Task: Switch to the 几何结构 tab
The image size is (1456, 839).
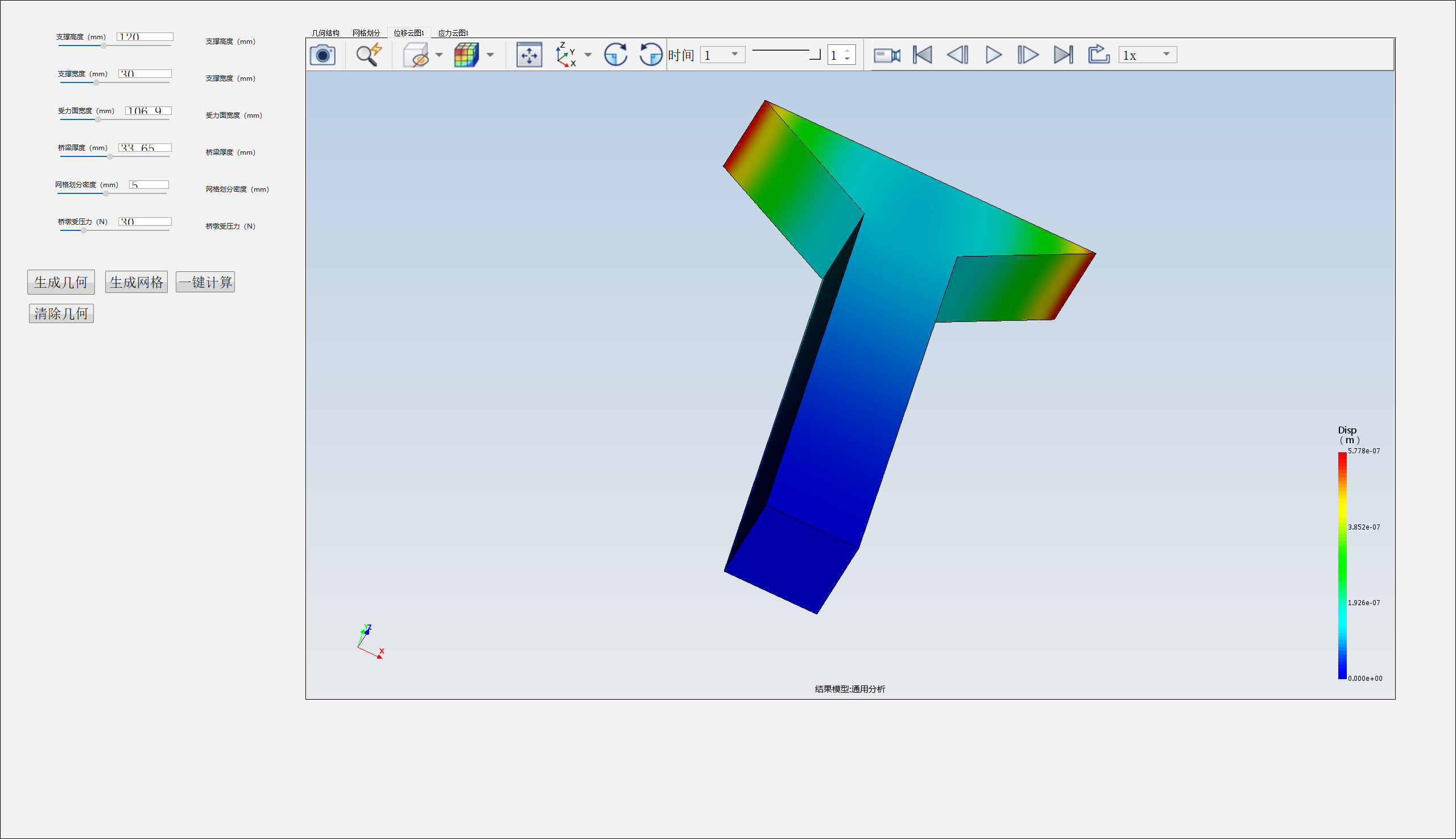Action: 325,33
